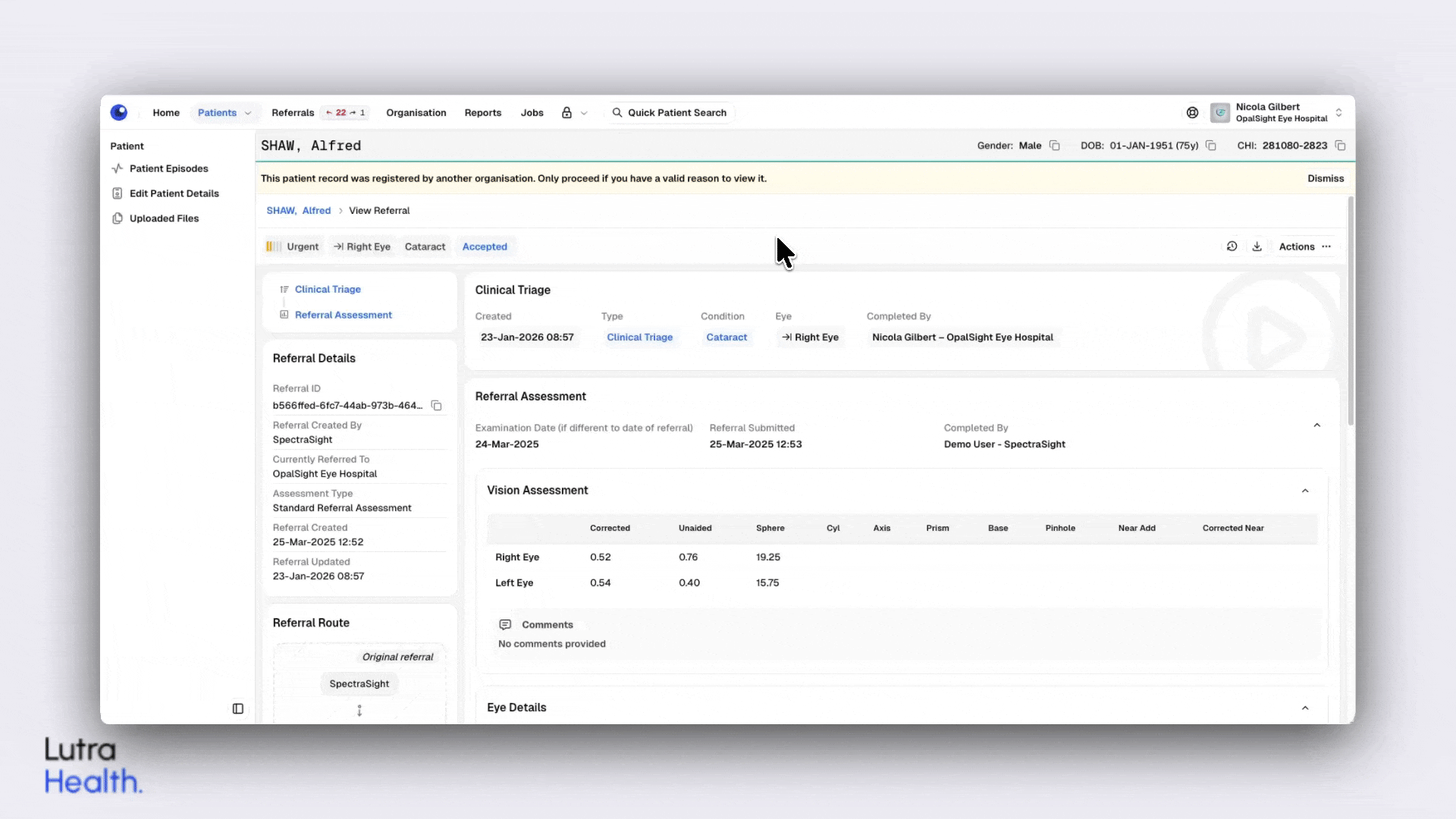
Task: Jump to Referral Assessment in the outline
Action: tap(344, 315)
